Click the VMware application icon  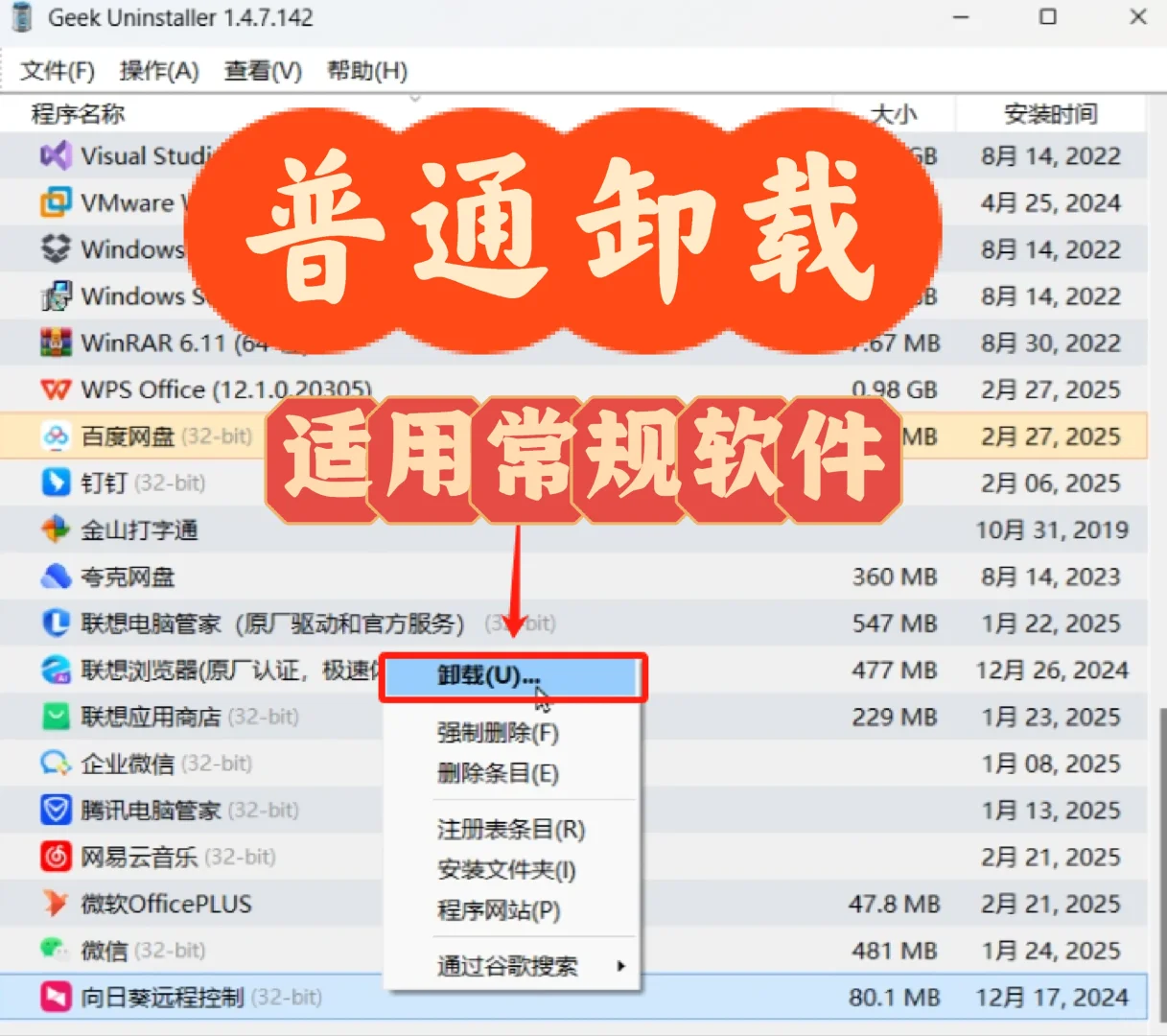coord(55,202)
